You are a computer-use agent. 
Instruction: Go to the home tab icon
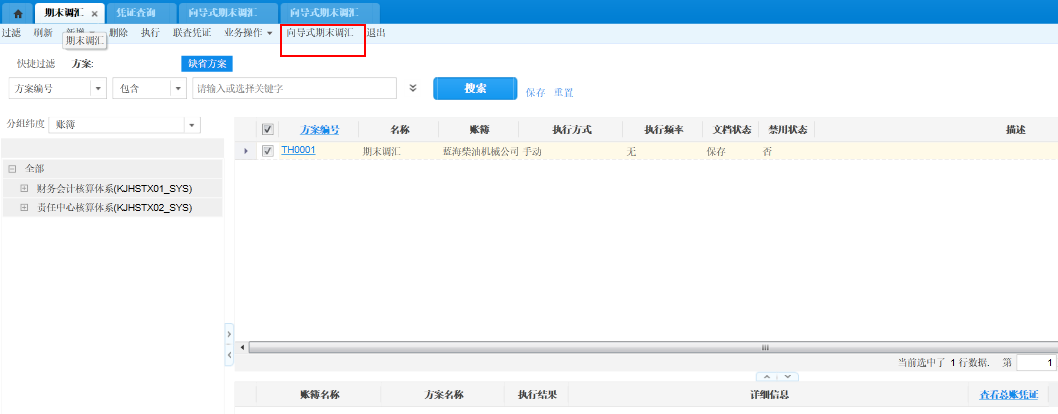[x=17, y=13]
